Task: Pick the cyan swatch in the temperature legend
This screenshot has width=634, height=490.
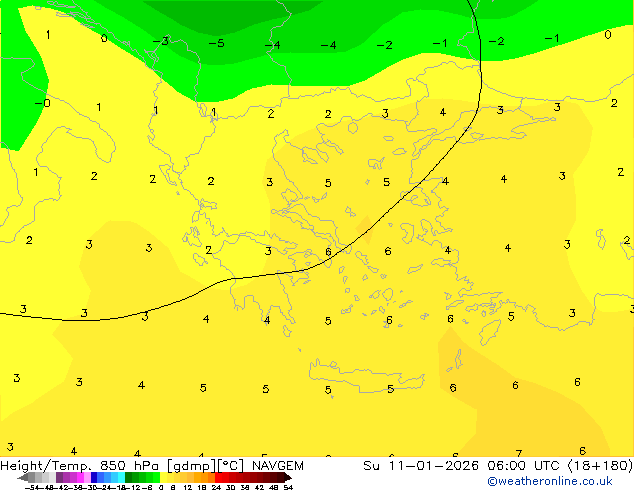Action: click(x=121, y=477)
